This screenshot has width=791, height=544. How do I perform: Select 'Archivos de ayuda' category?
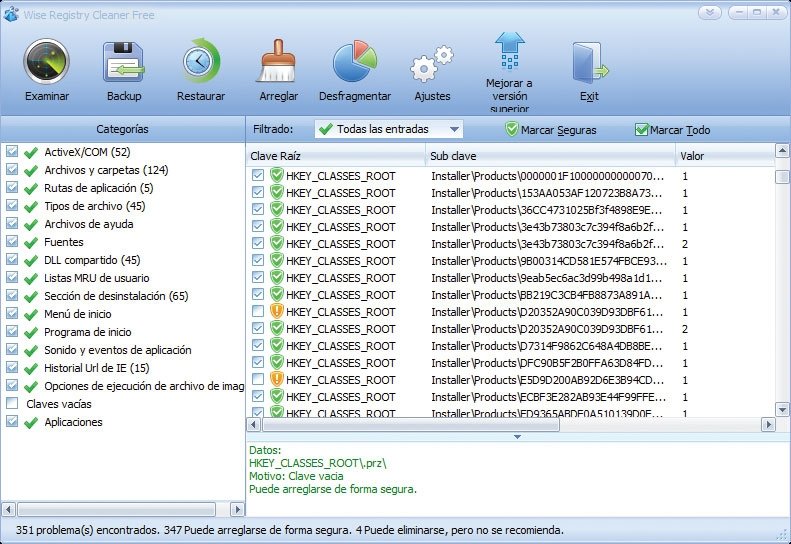(89, 224)
